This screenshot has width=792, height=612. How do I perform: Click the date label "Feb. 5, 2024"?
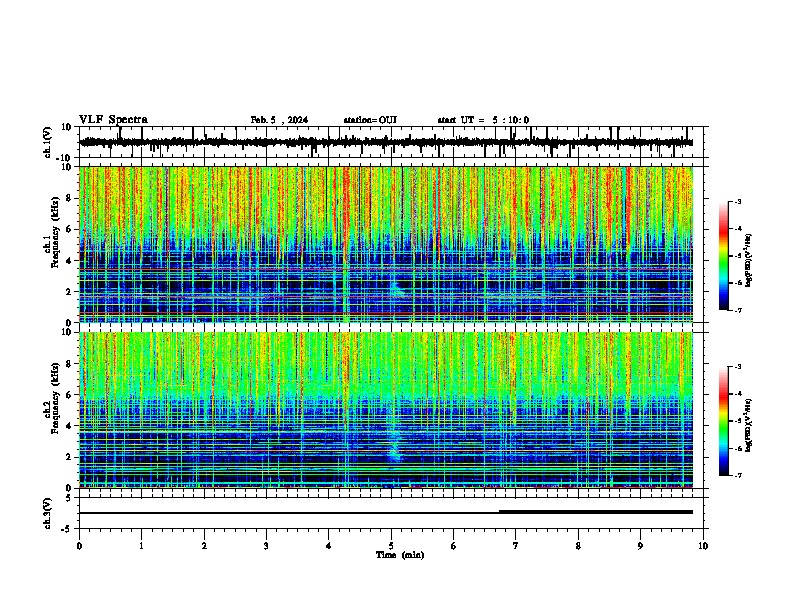point(279,120)
